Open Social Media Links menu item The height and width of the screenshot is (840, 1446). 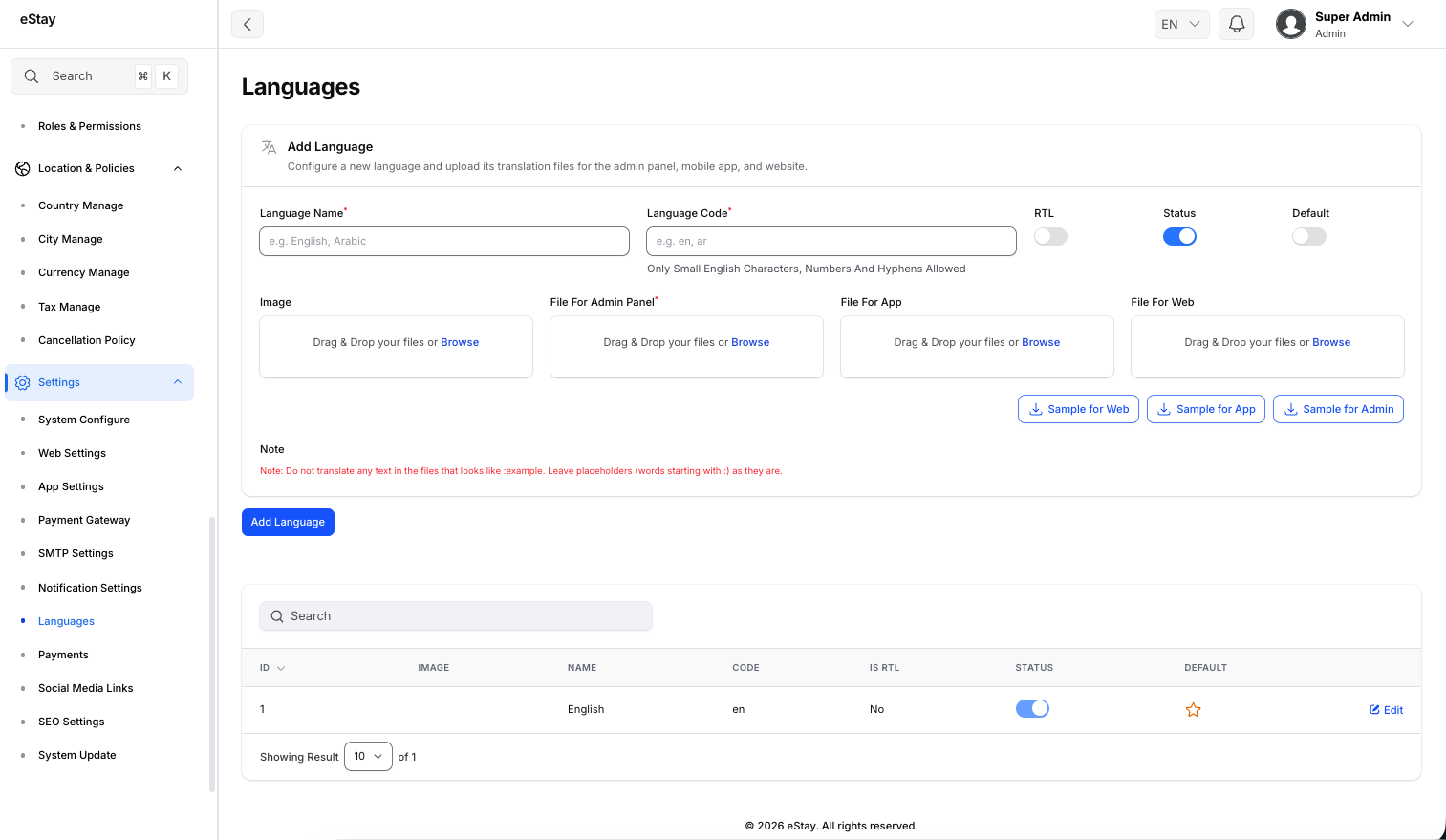pos(86,688)
